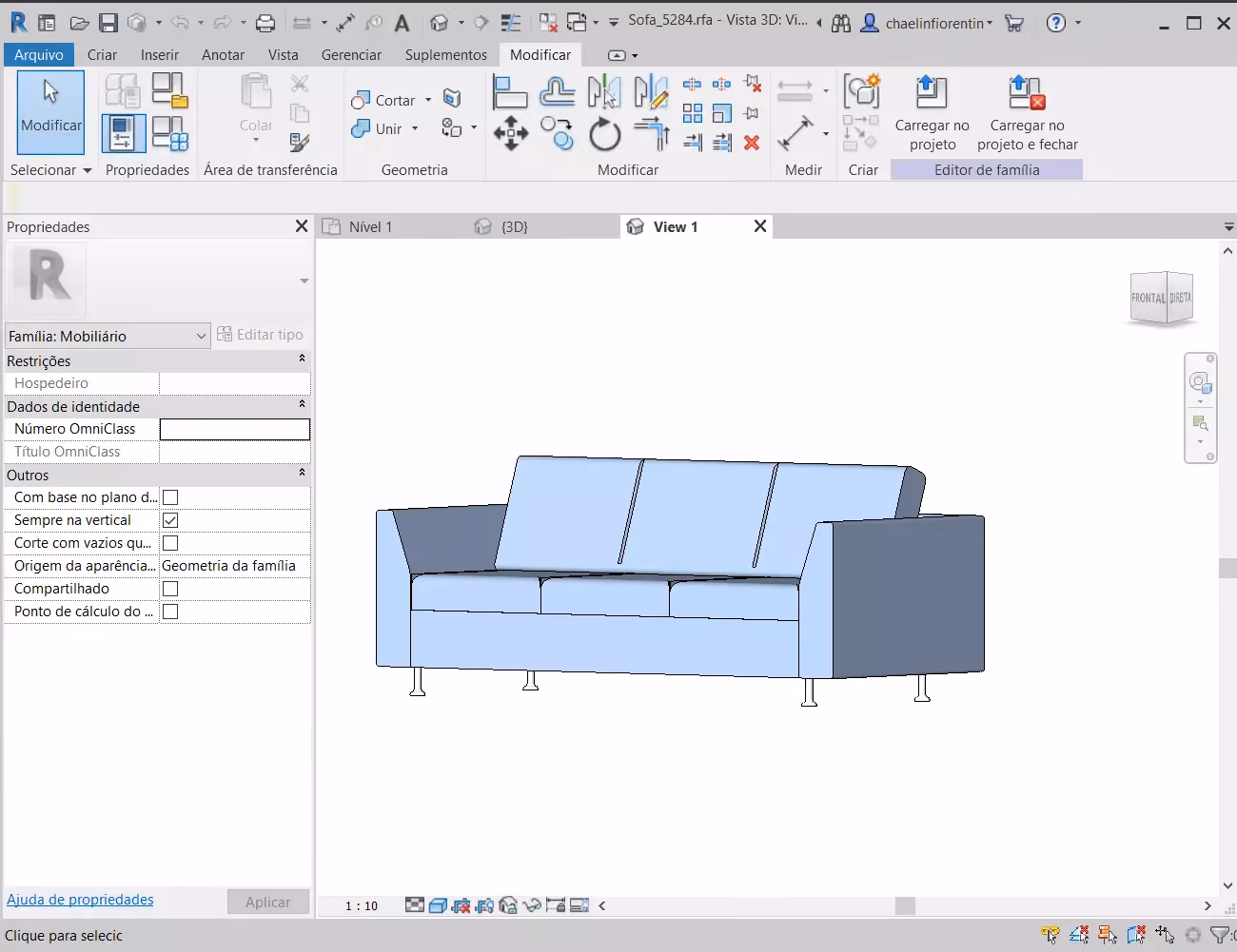Close the View 1 tab
This screenshot has height=952, width=1237.
tap(760, 226)
